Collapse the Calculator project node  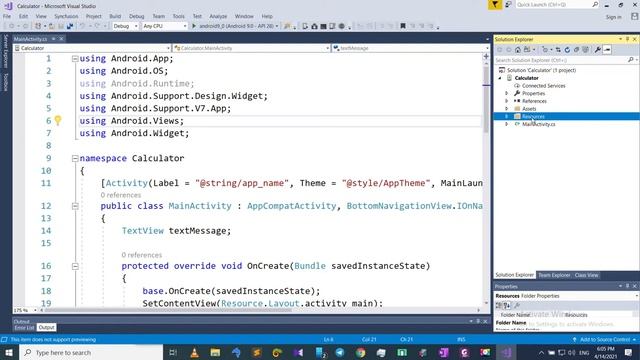coord(500,78)
